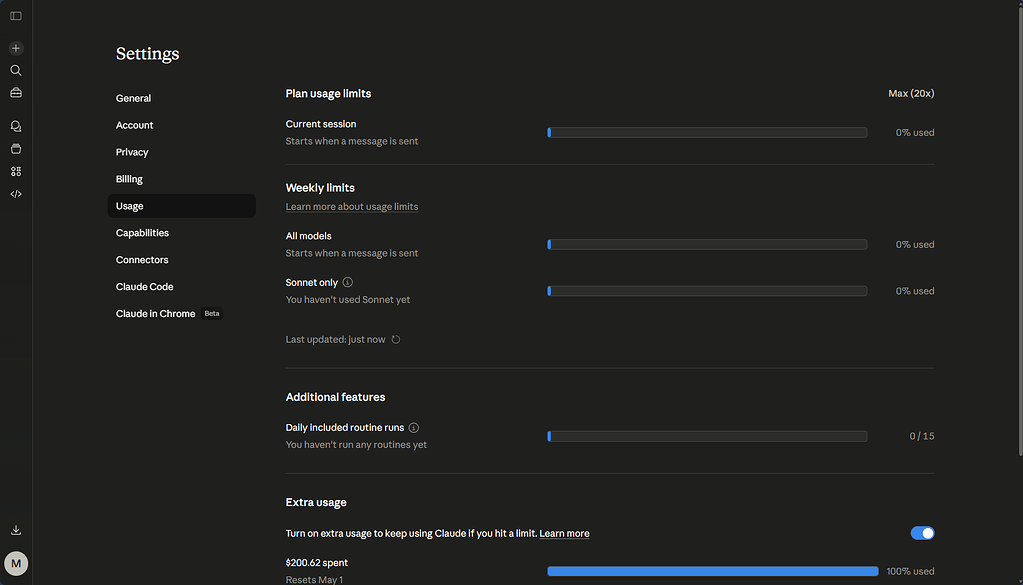Open the Capabilities settings tab
Viewport: 1023px width, 585px height.
pyautogui.click(x=181, y=233)
